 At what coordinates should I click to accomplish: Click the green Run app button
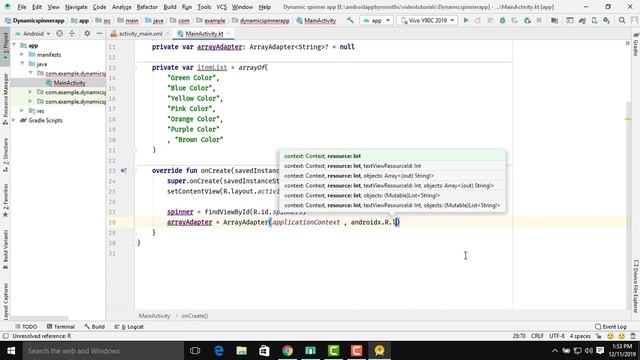(x=466, y=20)
